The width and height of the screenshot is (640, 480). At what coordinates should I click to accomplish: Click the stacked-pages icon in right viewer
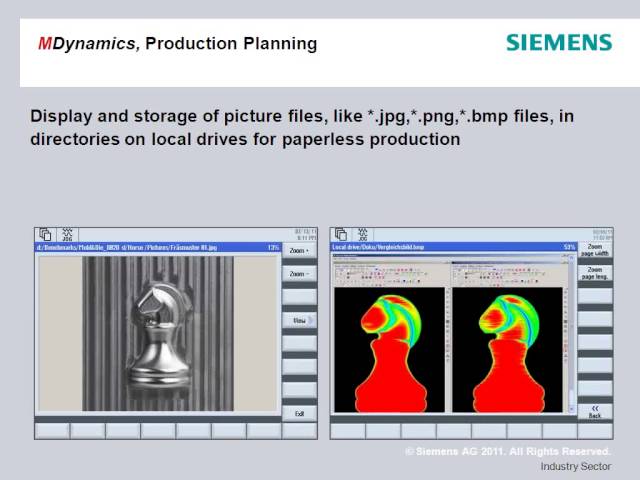[x=341, y=235]
